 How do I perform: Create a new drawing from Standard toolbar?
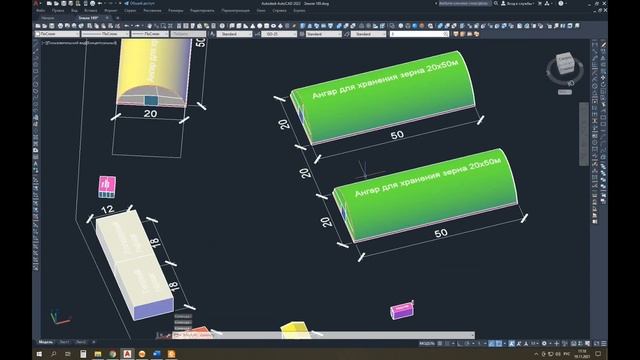(x=38, y=26)
